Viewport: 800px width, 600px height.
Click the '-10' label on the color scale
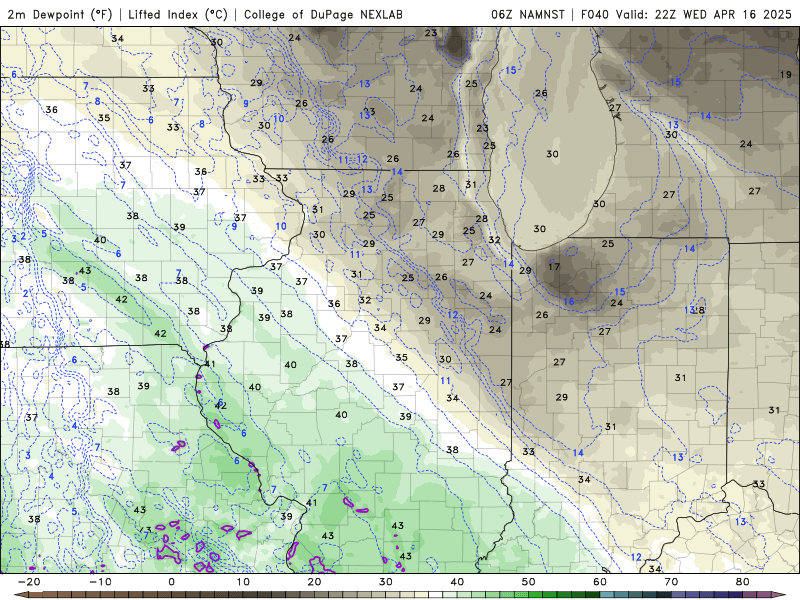pyautogui.click(x=100, y=582)
